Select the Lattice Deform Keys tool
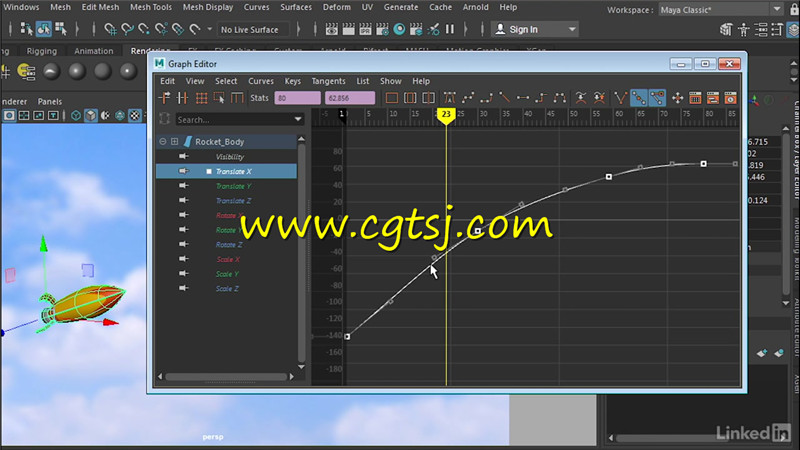 pyautogui.click(x=201, y=98)
